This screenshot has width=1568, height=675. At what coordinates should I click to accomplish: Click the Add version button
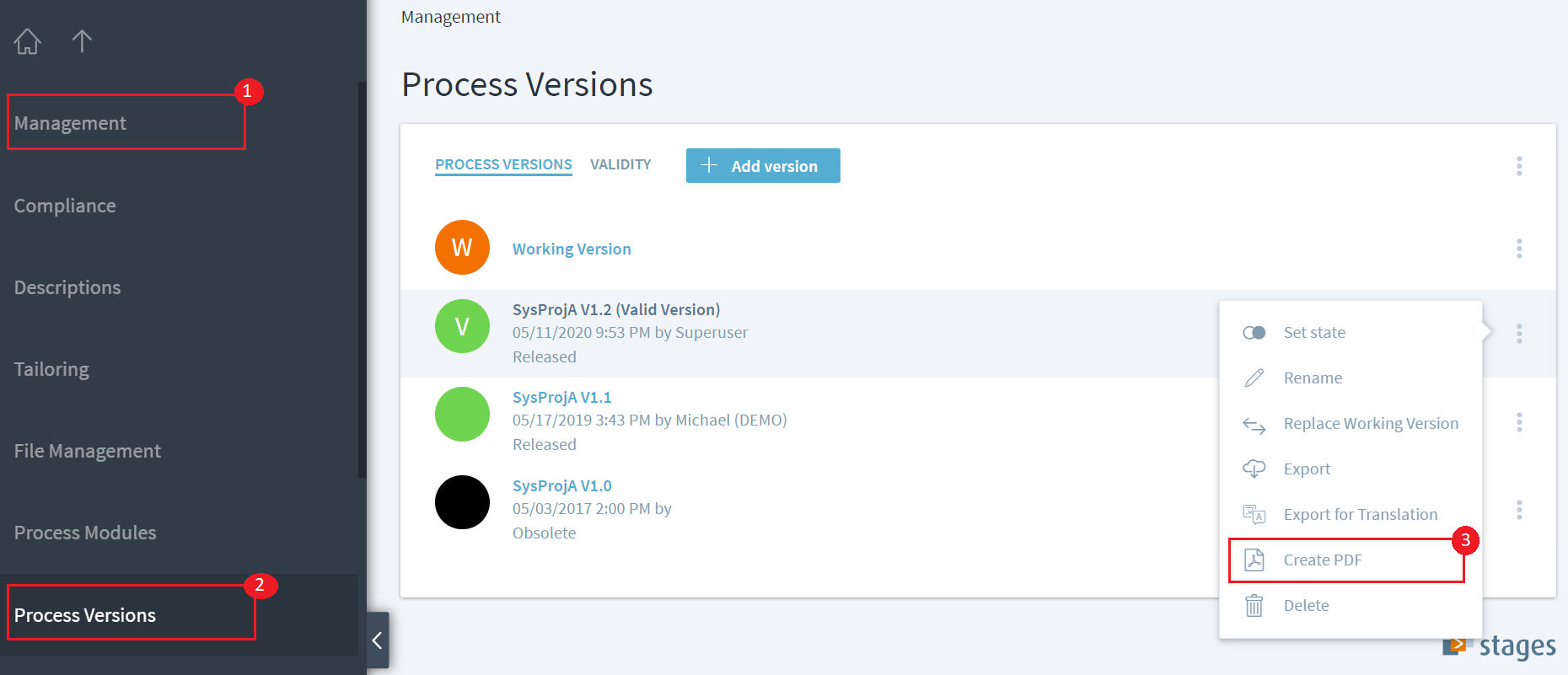[763, 166]
